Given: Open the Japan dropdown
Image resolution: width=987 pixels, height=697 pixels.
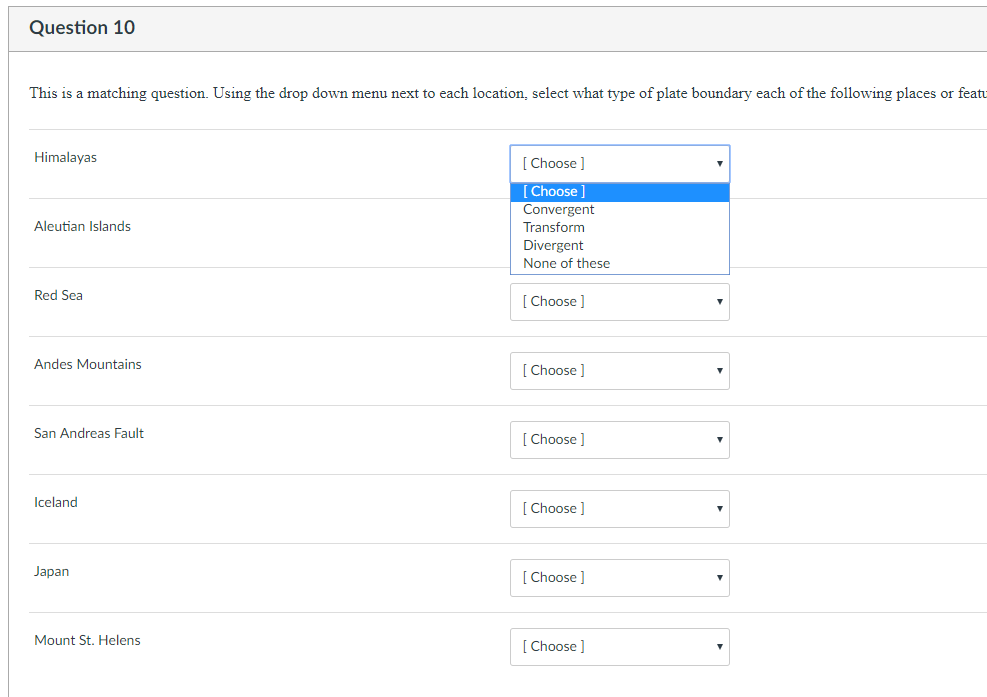Looking at the screenshot, I should 619,577.
